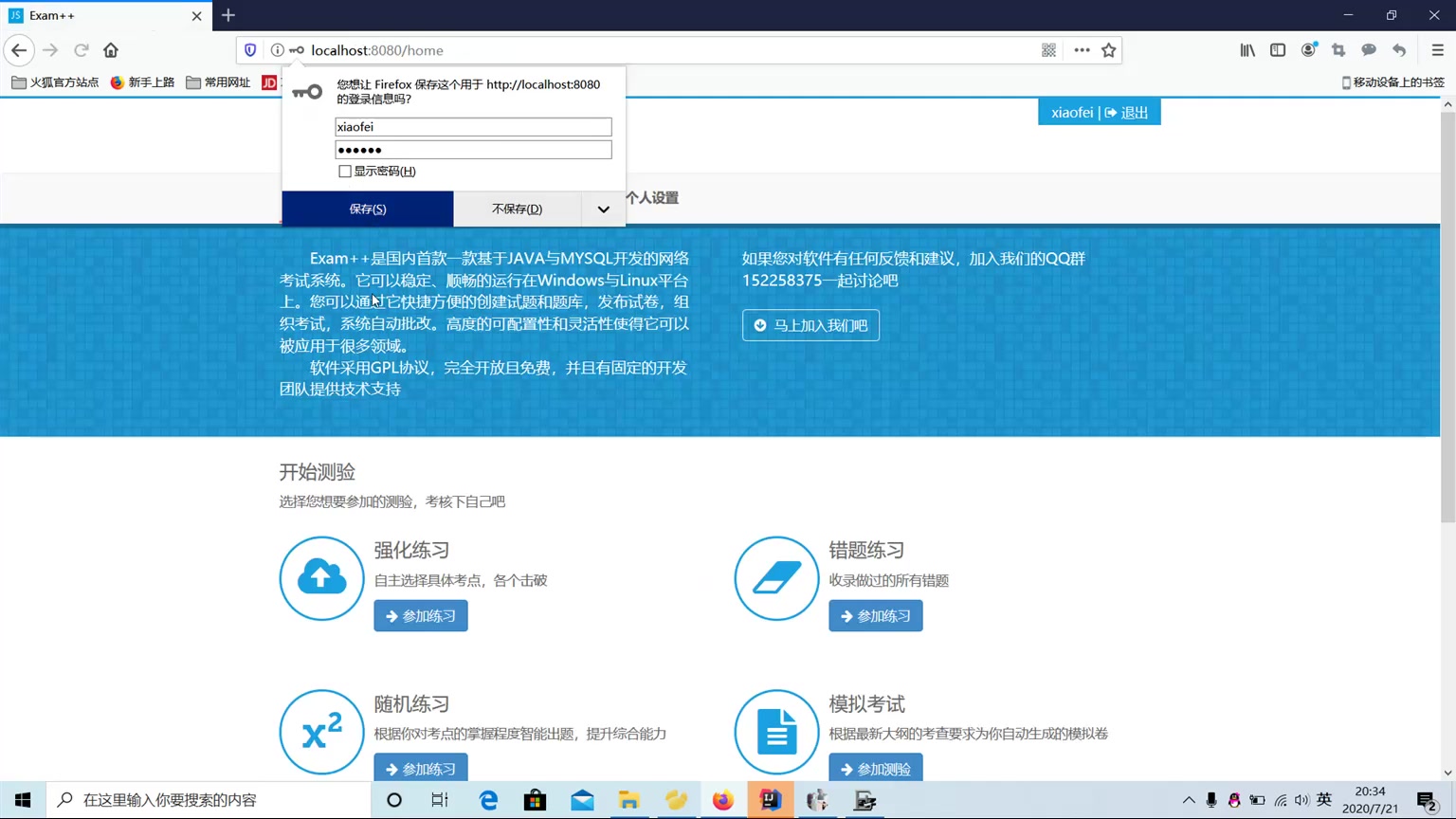This screenshot has height=819, width=1456.
Task: Go back to the previous page
Action: point(19,50)
